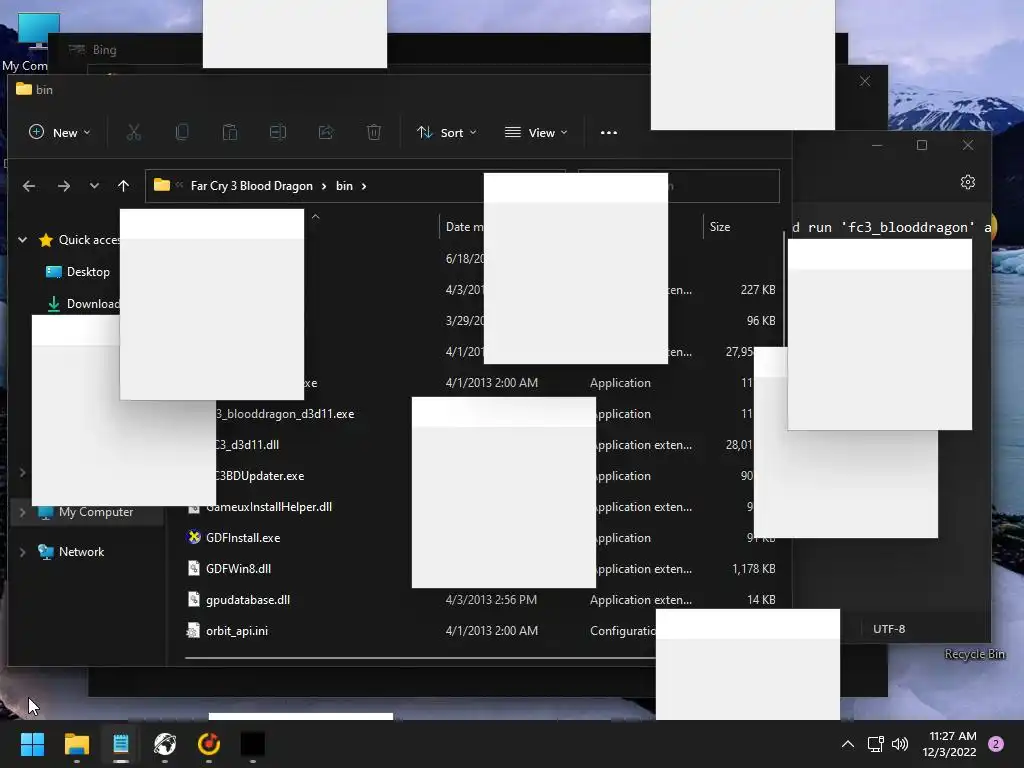Click the Share icon in the toolbar

[326, 133]
